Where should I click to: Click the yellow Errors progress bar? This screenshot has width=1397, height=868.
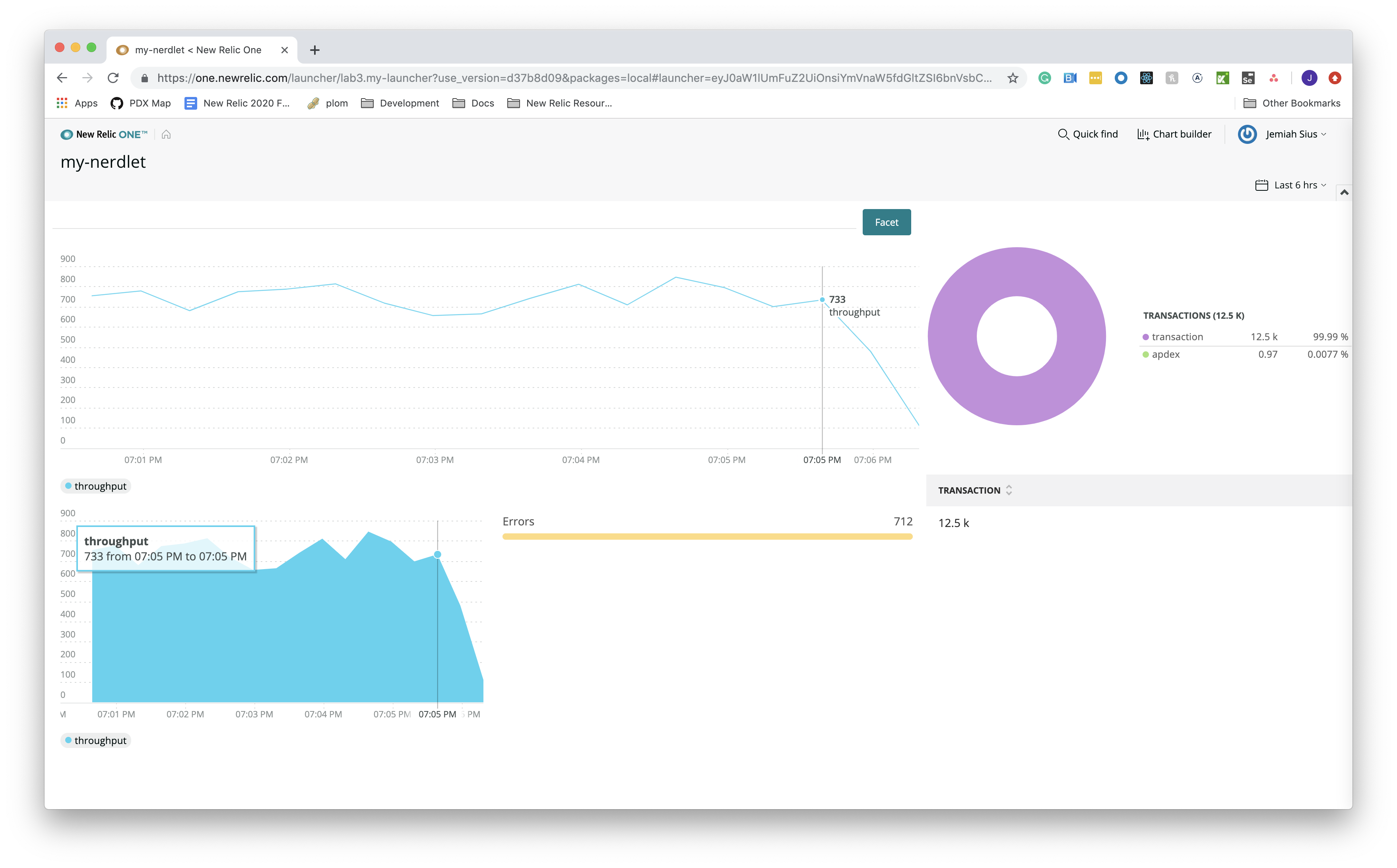point(707,537)
